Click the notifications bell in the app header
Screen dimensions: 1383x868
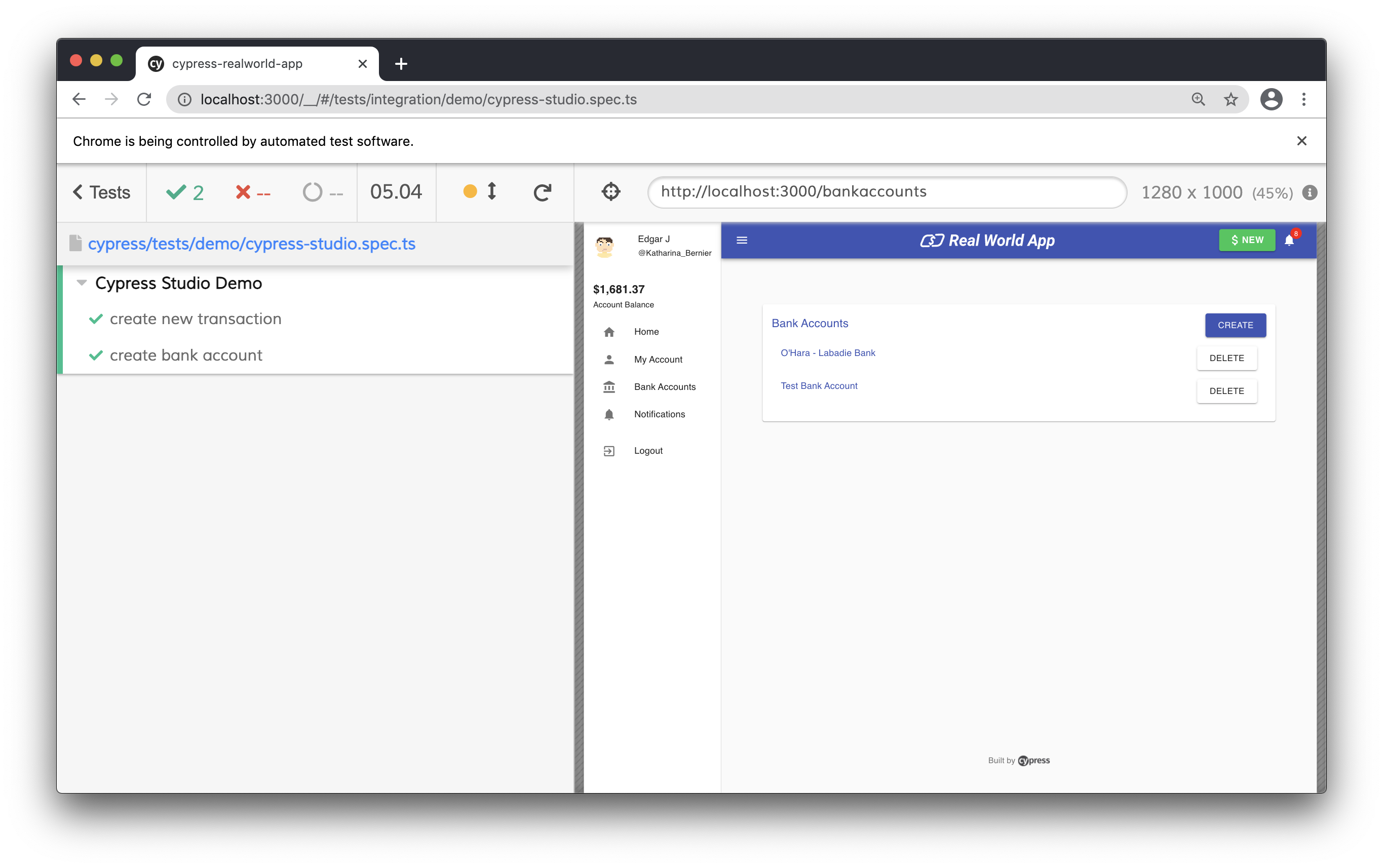pyautogui.click(x=1289, y=241)
